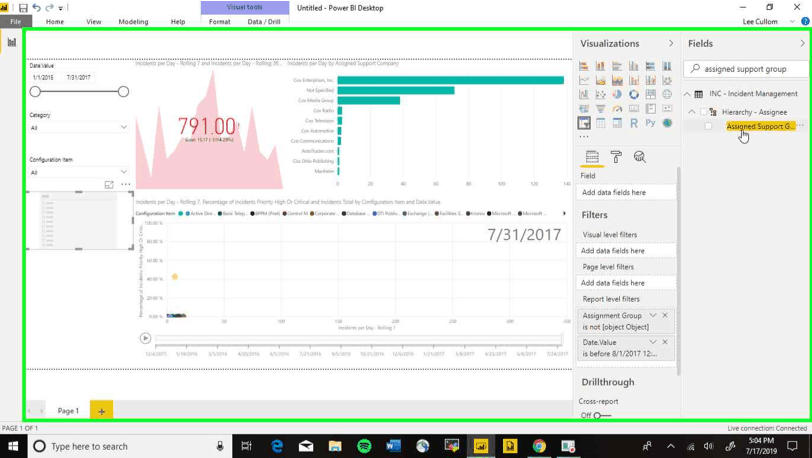Select the Table visualization
The width and height of the screenshot is (812, 458).
point(600,123)
